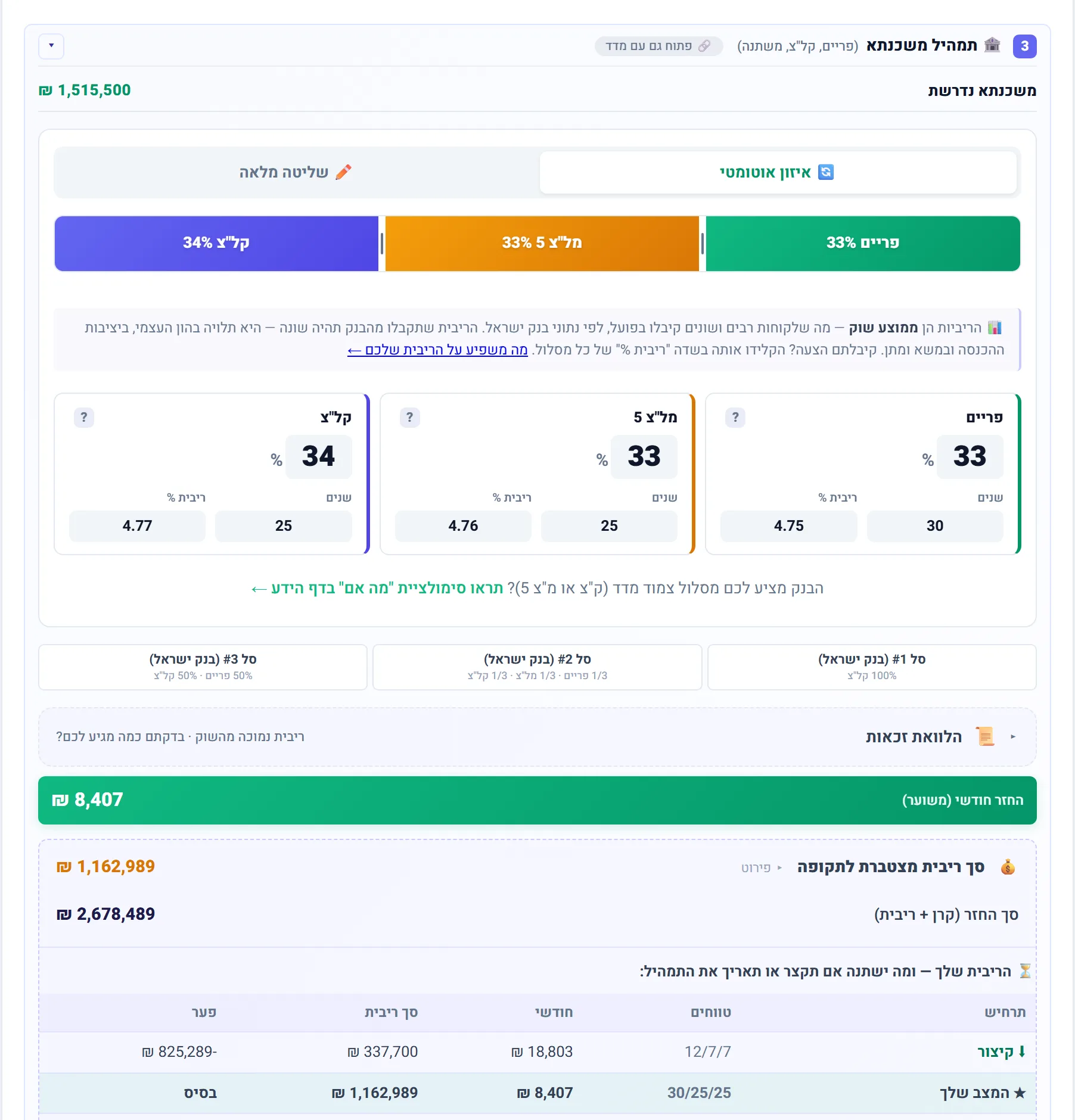
Task: Open 'מה משפיע על הריבית שלכם' link
Action: click(x=437, y=350)
